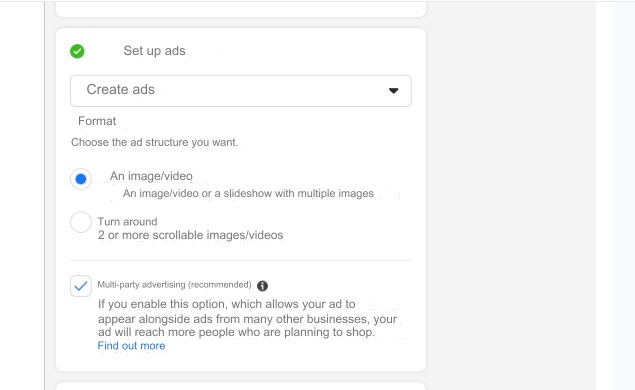The height and width of the screenshot is (390, 635).
Task: Uncheck Multi-party advertising checkbox
Action: pos(81,286)
